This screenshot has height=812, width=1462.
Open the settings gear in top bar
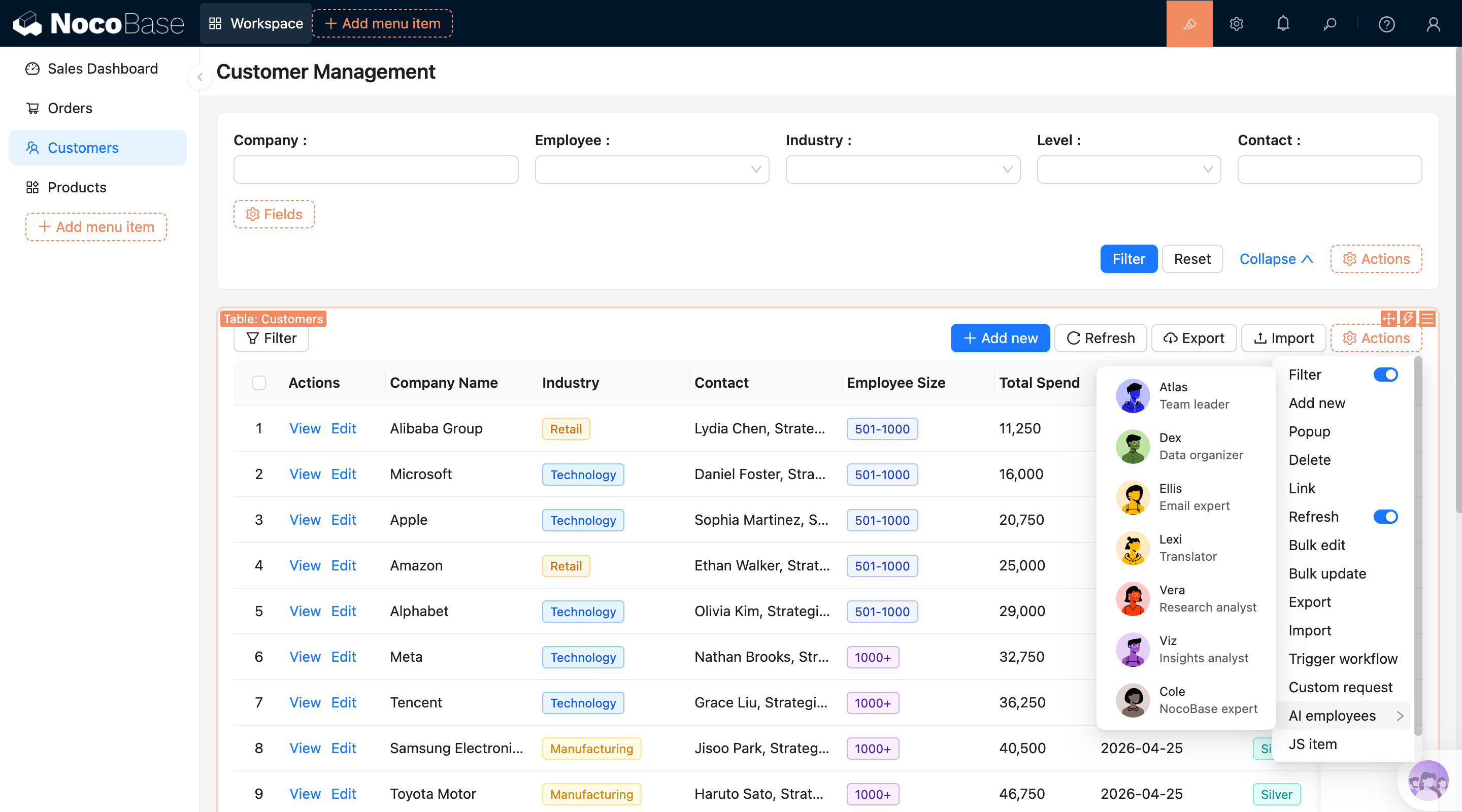[1236, 24]
